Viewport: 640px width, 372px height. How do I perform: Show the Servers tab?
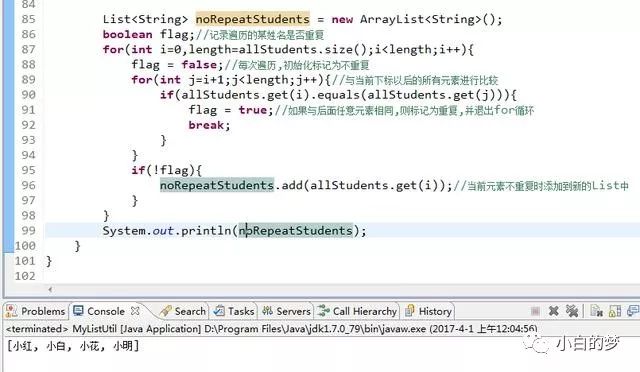(x=286, y=311)
